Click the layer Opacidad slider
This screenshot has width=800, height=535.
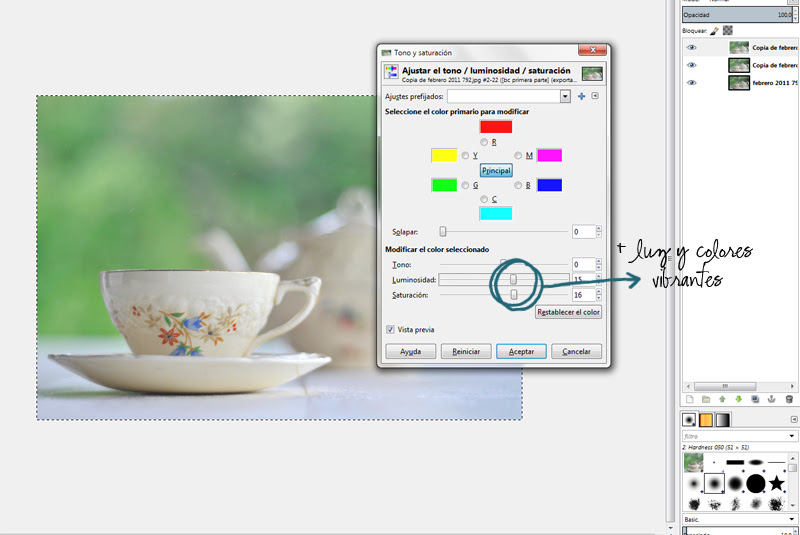tap(737, 15)
